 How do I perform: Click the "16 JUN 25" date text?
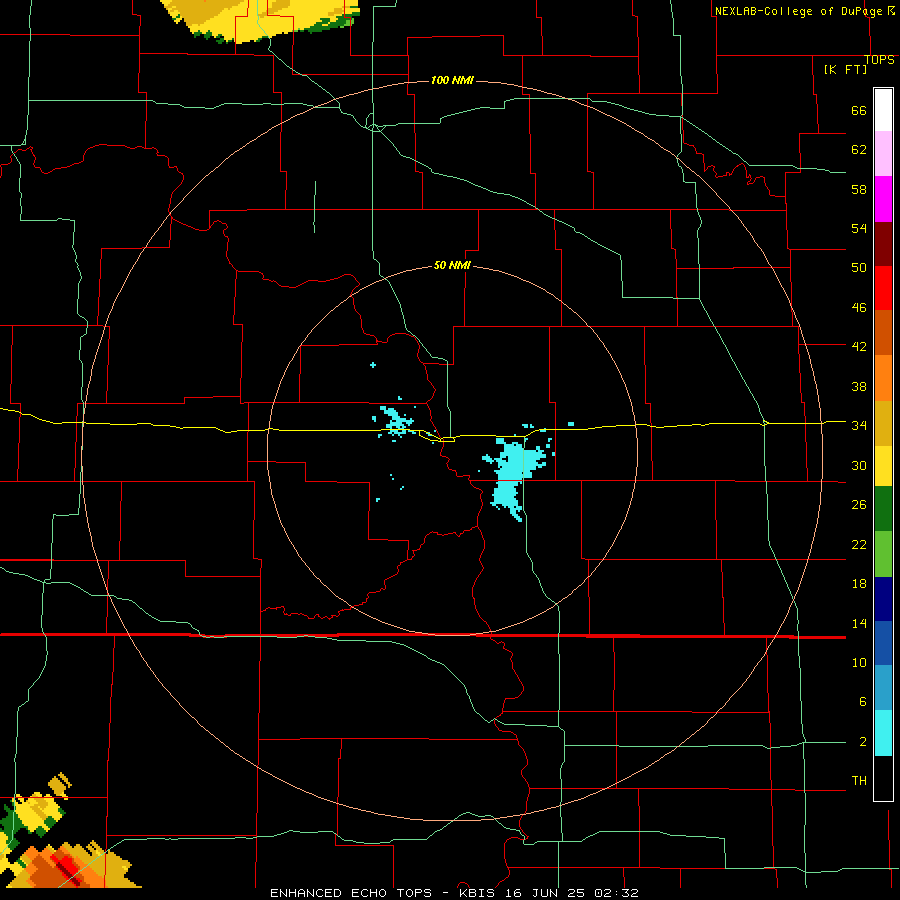coord(544,893)
